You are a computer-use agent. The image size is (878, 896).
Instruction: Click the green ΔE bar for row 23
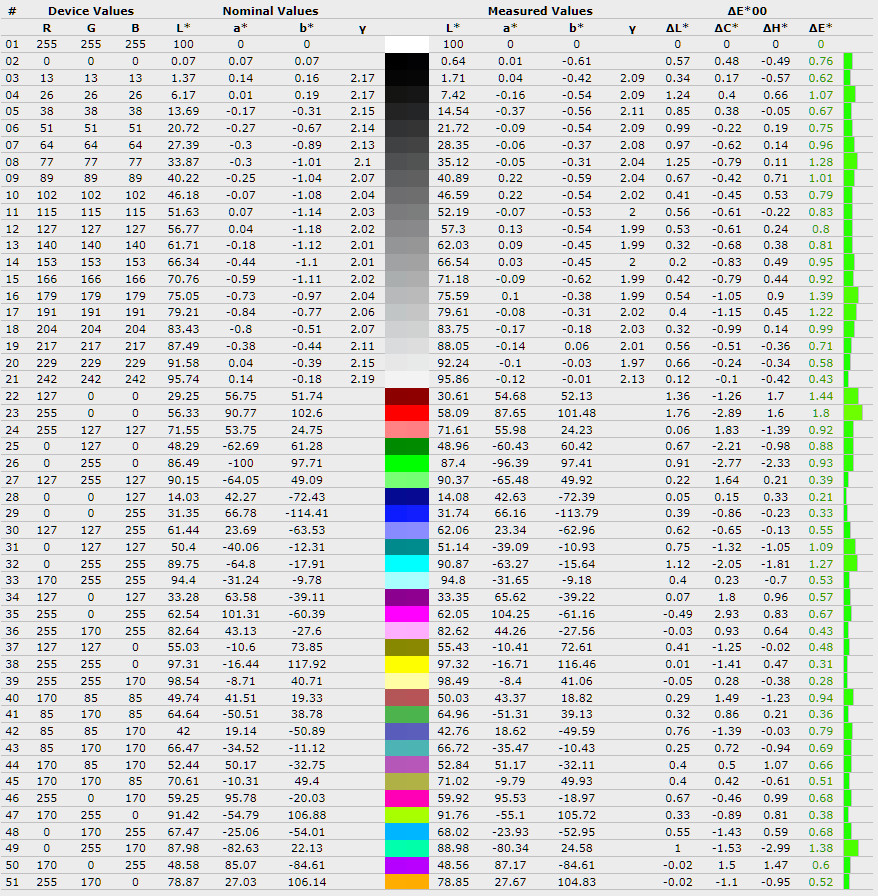(x=852, y=413)
